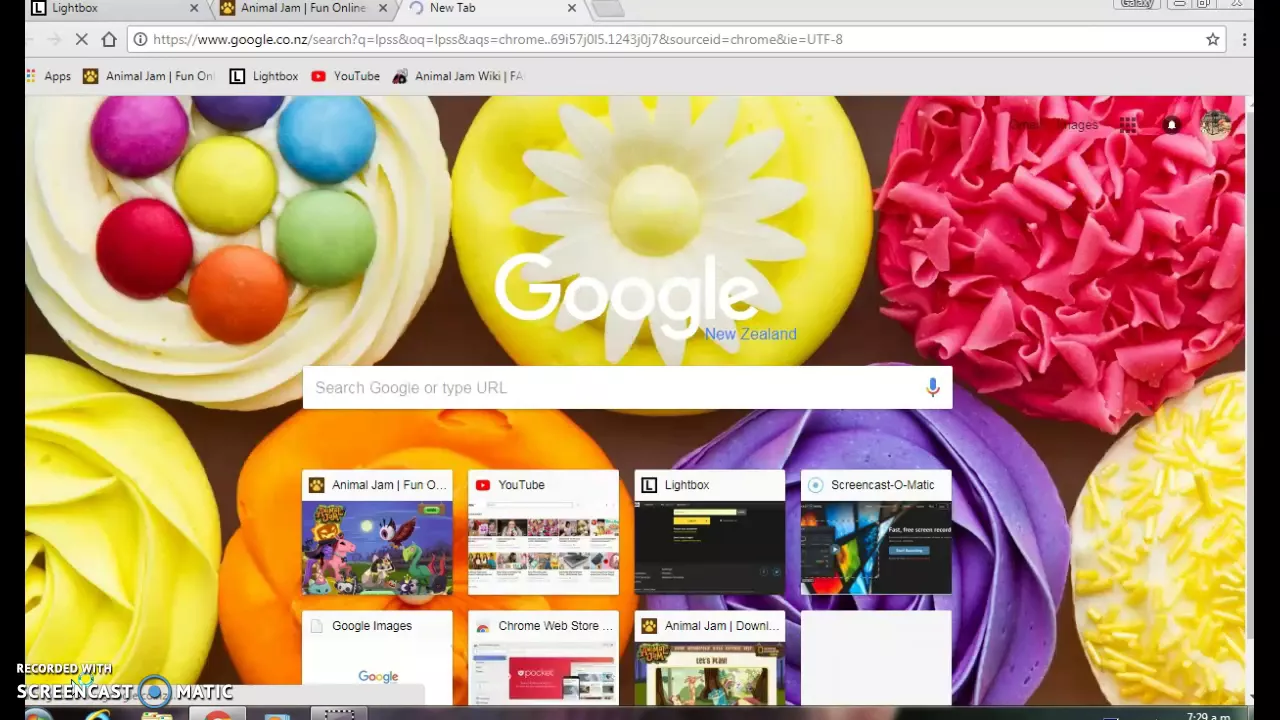
Task: Stop loading the page
Action: (x=82, y=40)
